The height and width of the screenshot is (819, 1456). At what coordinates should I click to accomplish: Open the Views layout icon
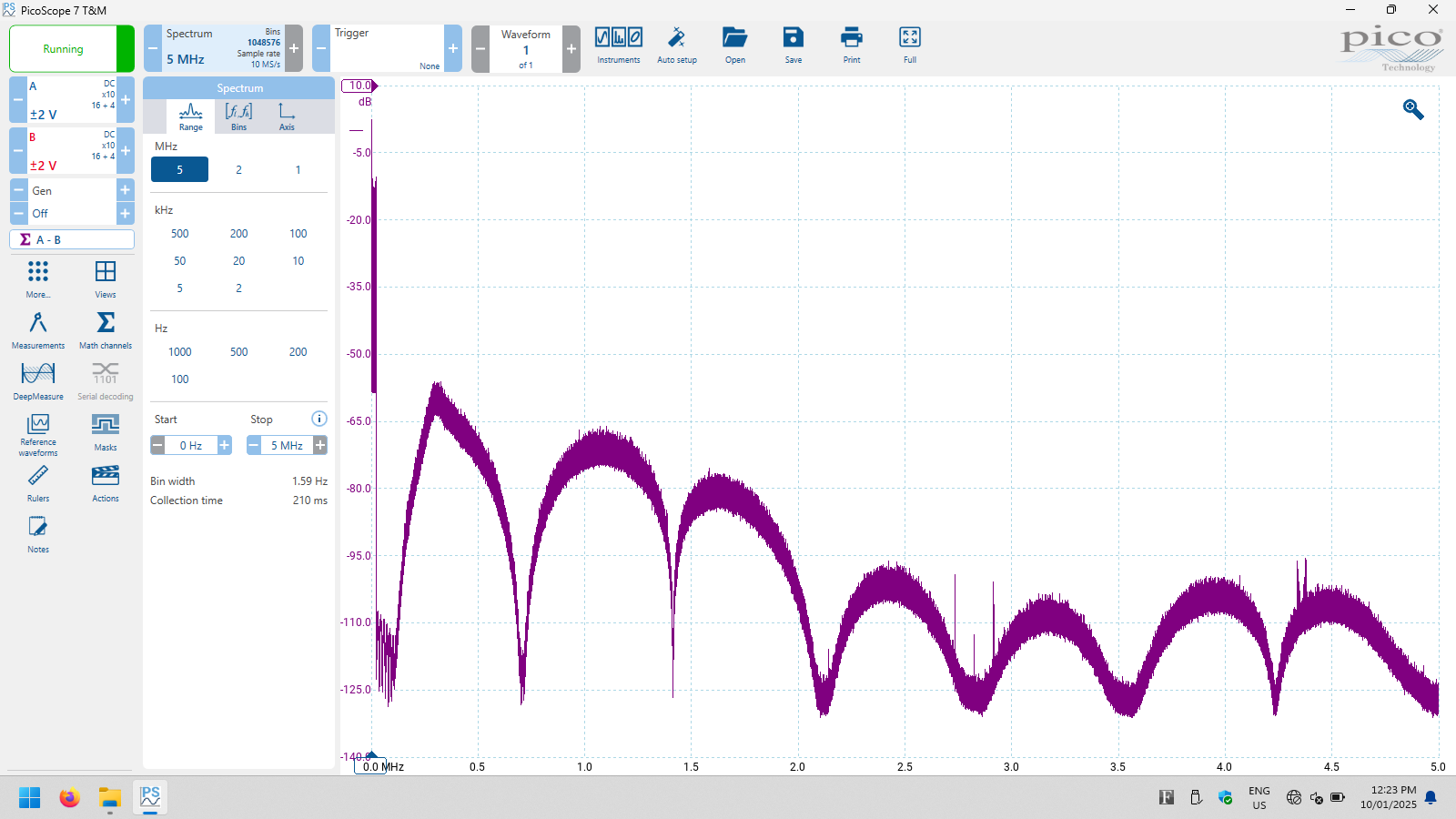pyautogui.click(x=106, y=278)
